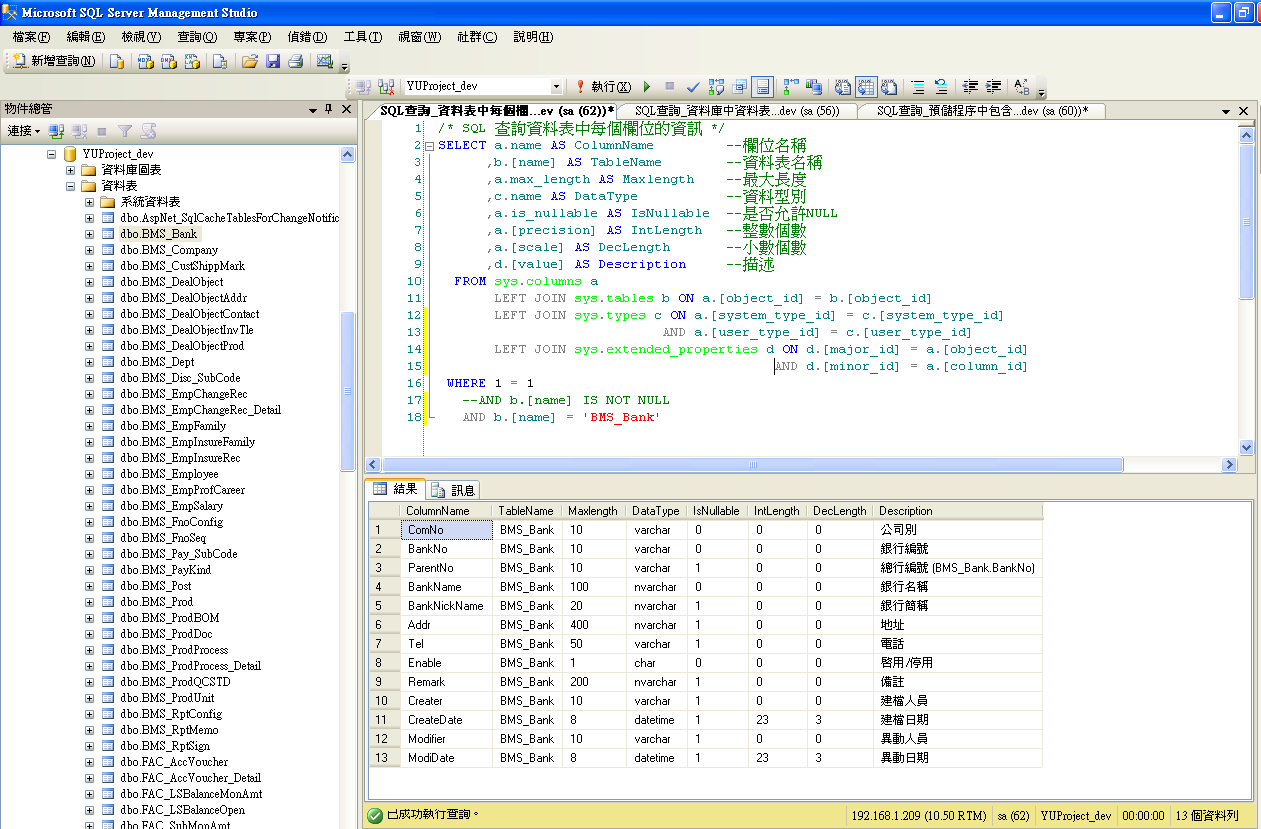
Task: Open the active files dropdown arrow in tab bar
Action: click(x=1226, y=111)
